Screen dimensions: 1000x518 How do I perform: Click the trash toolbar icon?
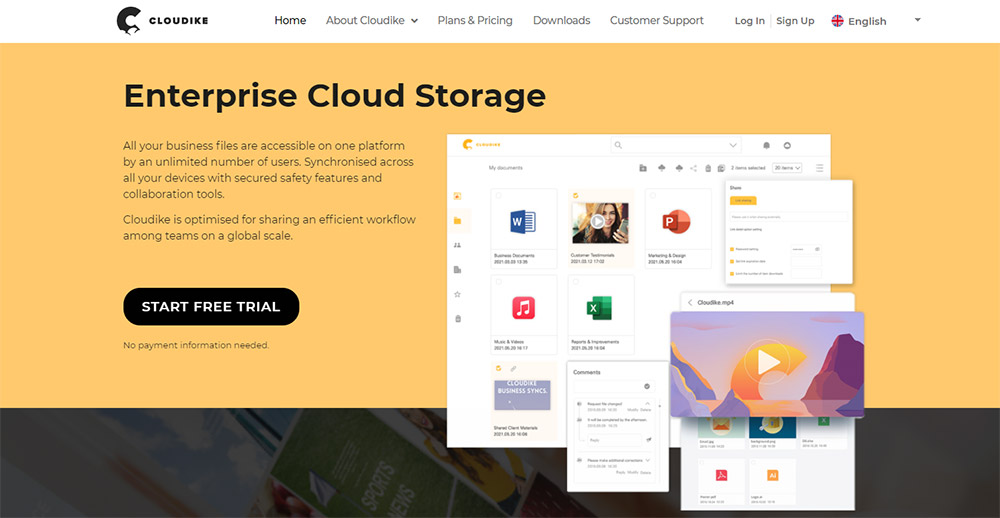(708, 168)
